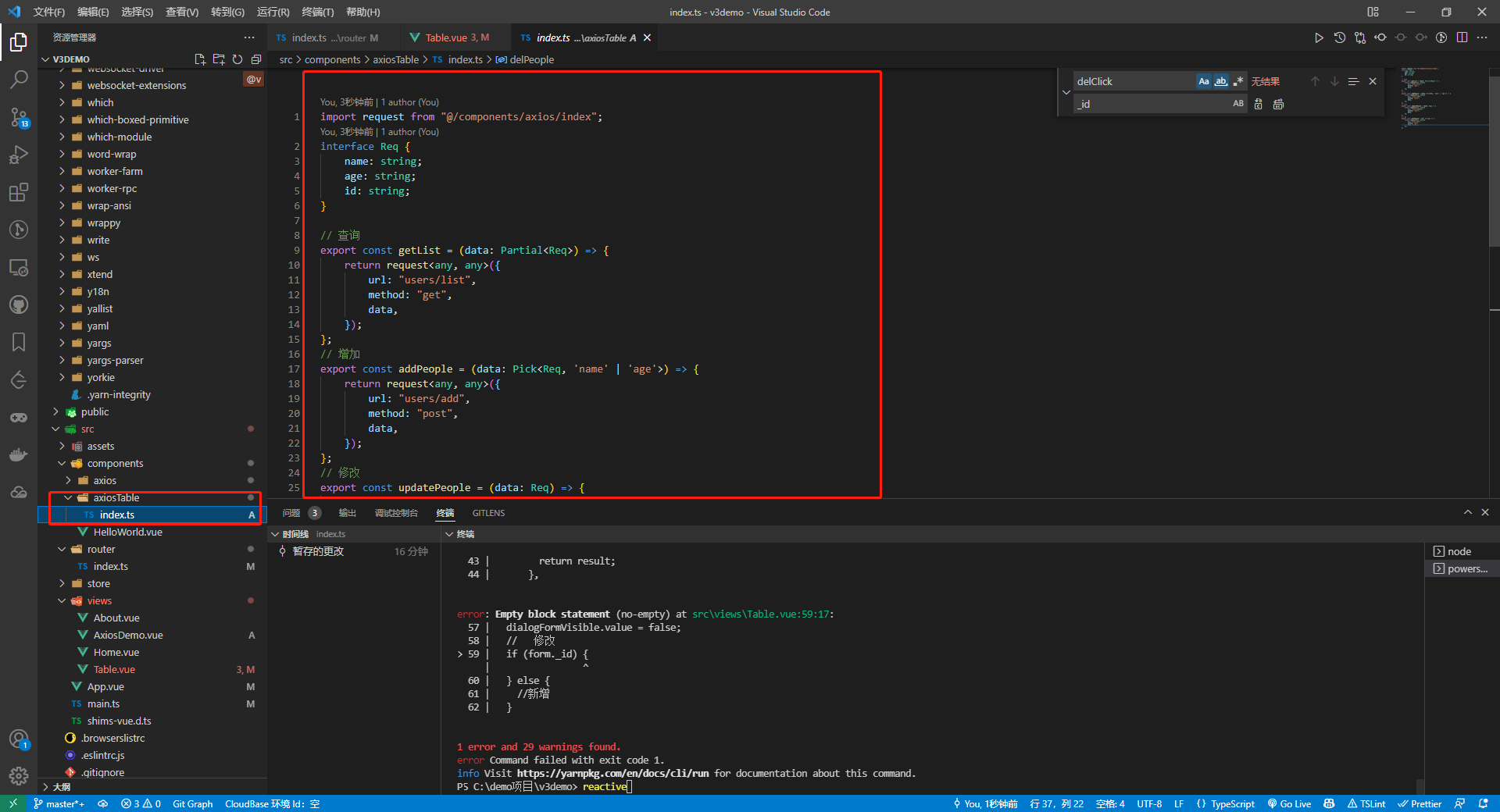Collapse the replace row in find widget
Image resolution: width=1500 pixels, height=812 pixels.
click(x=1066, y=92)
